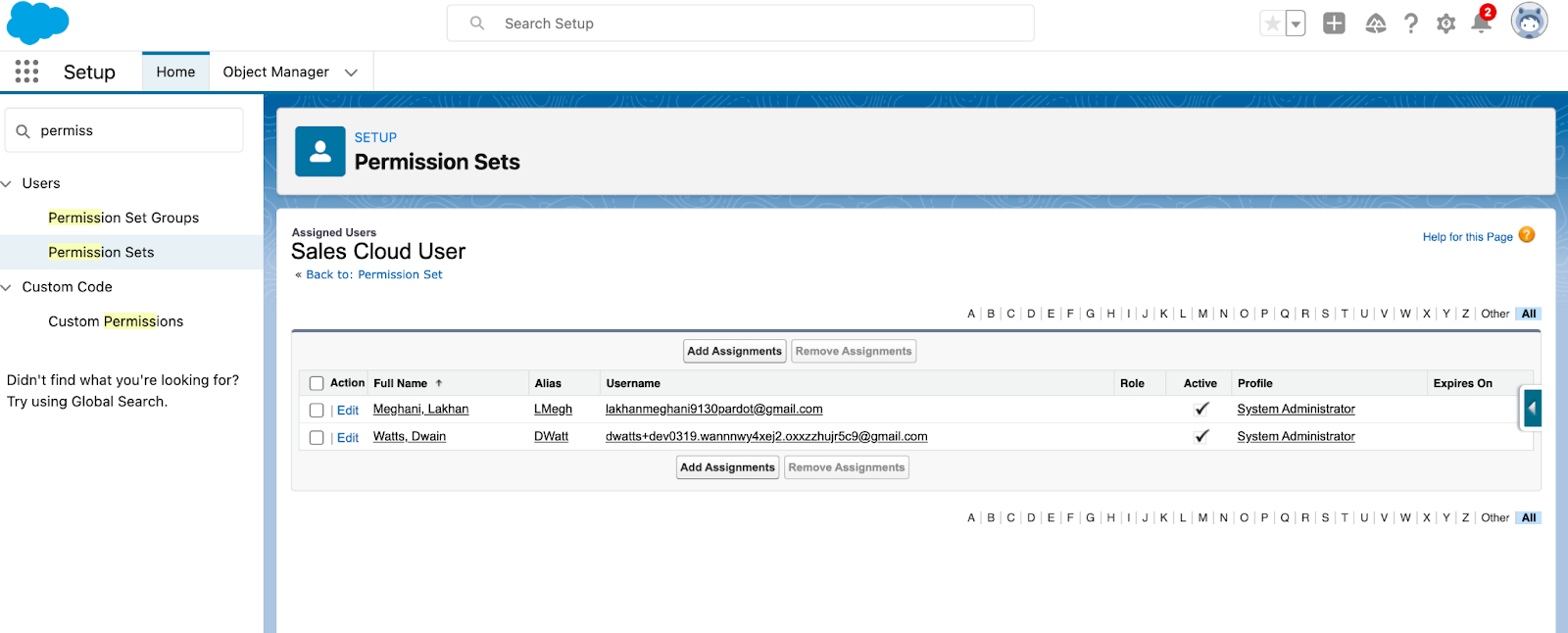Click the orange Help for this Page icon
The image size is (1568, 633).
[x=1527, y=235]
